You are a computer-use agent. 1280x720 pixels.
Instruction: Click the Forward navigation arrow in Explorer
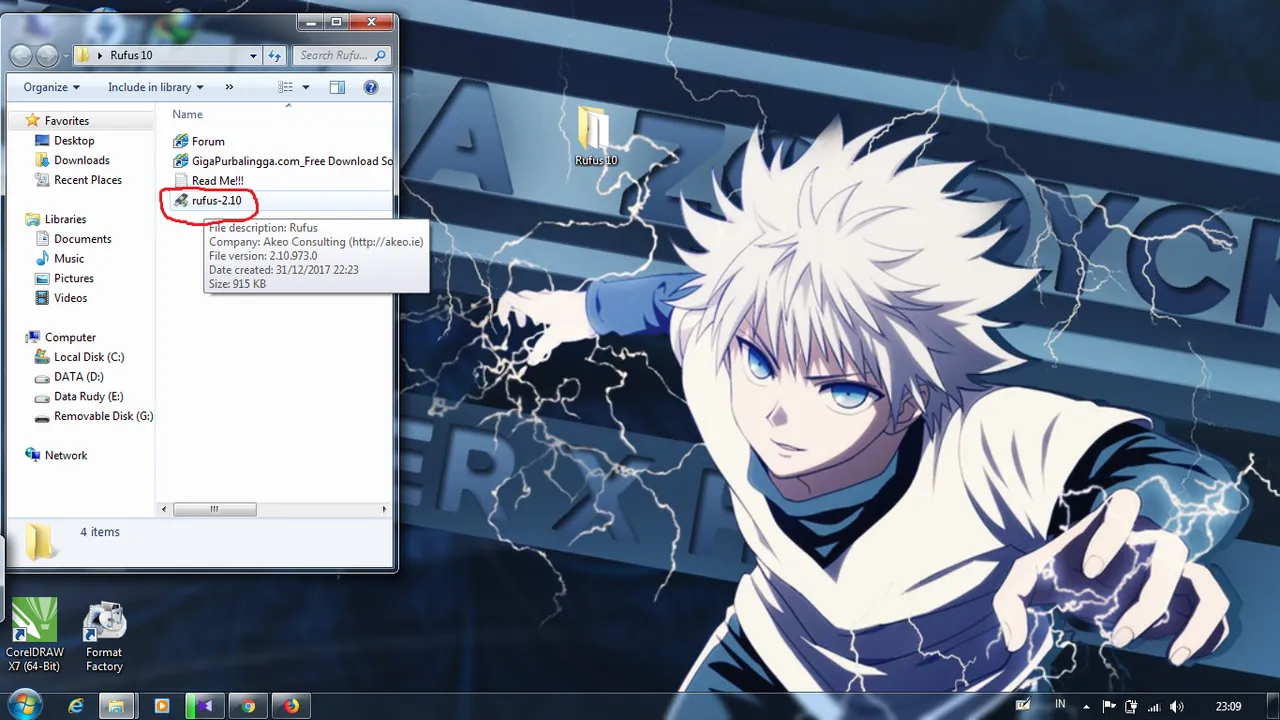point(47,56)
